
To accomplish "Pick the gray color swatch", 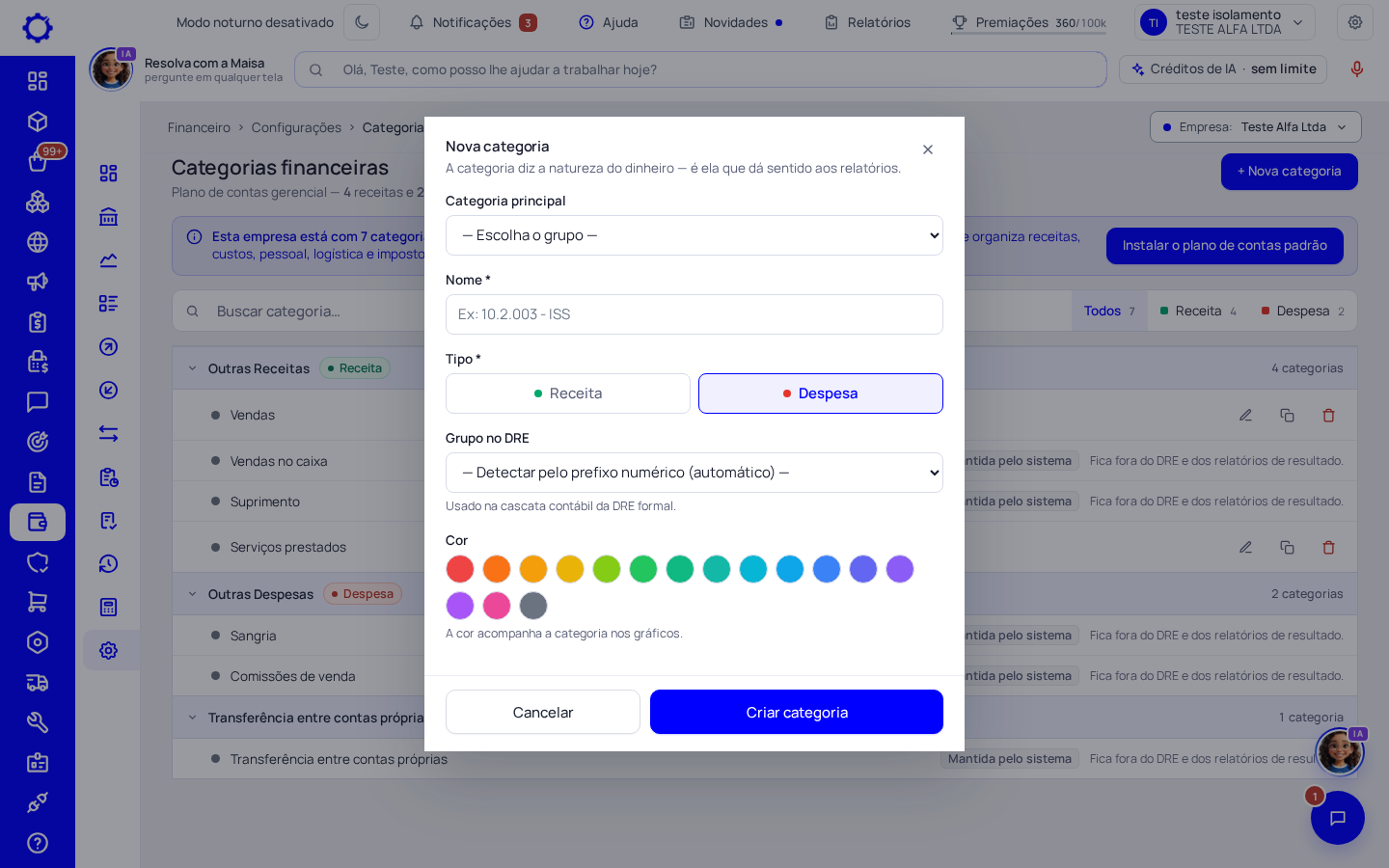I will point(533,606).
